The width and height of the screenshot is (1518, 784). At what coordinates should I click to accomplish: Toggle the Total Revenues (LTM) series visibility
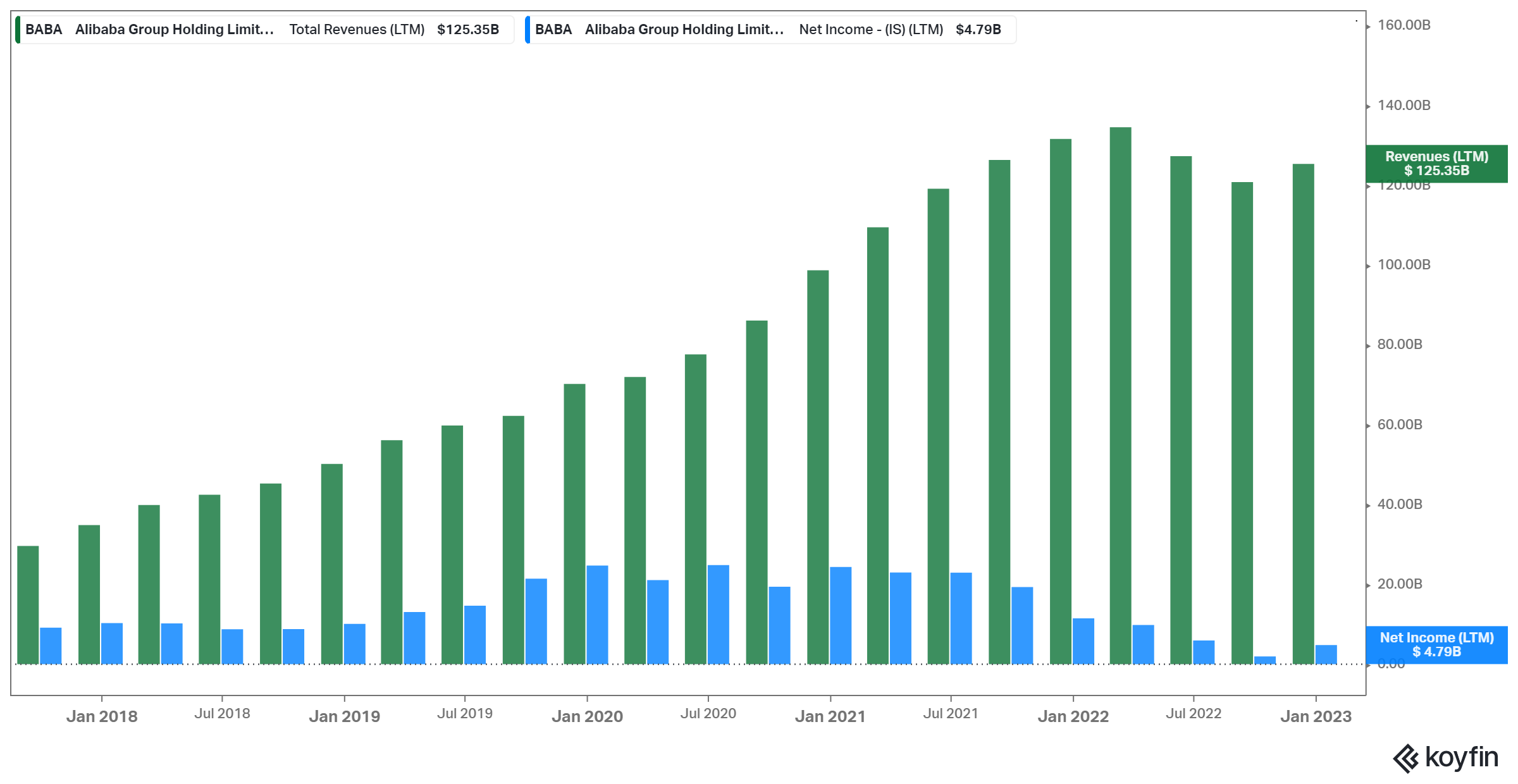[x=356, y=28]
